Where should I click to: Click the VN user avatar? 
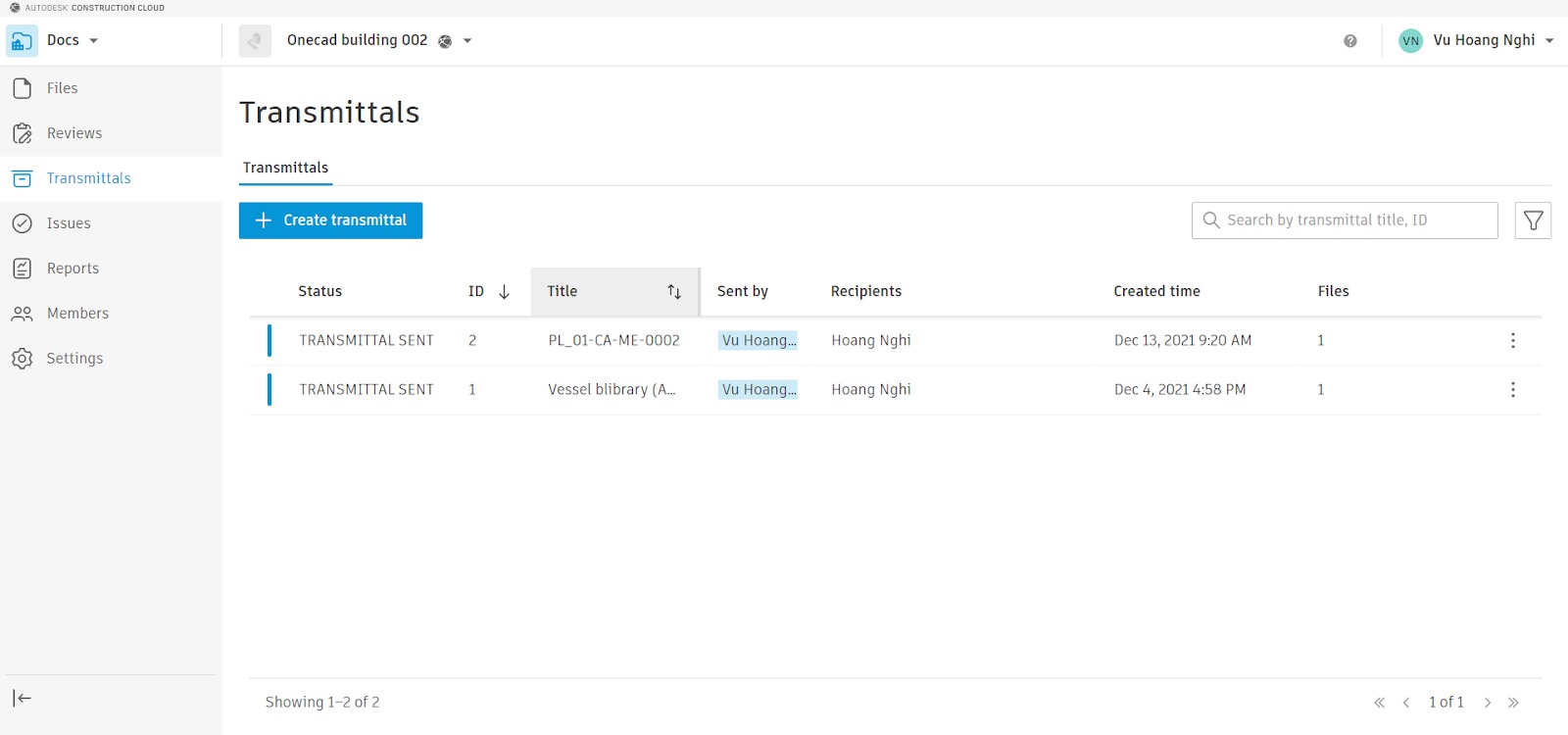click(1410, 40)
